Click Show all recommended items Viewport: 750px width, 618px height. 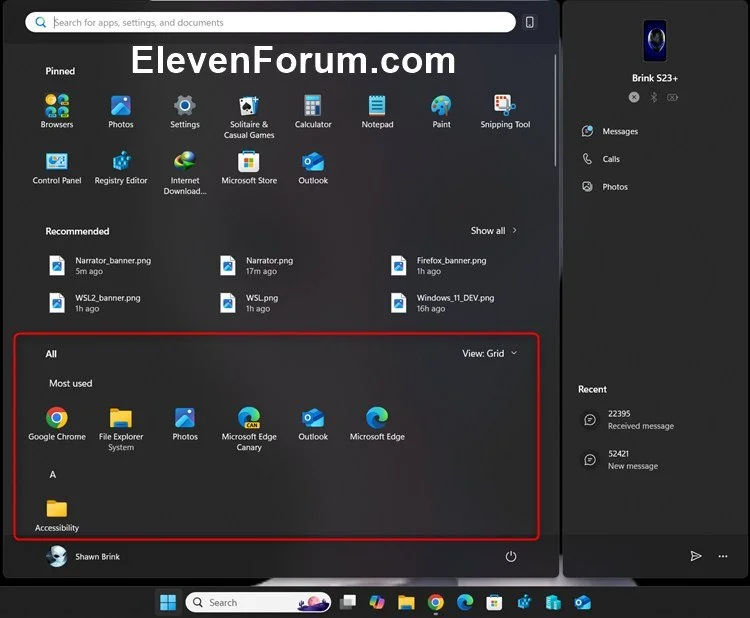click(493, 231)
